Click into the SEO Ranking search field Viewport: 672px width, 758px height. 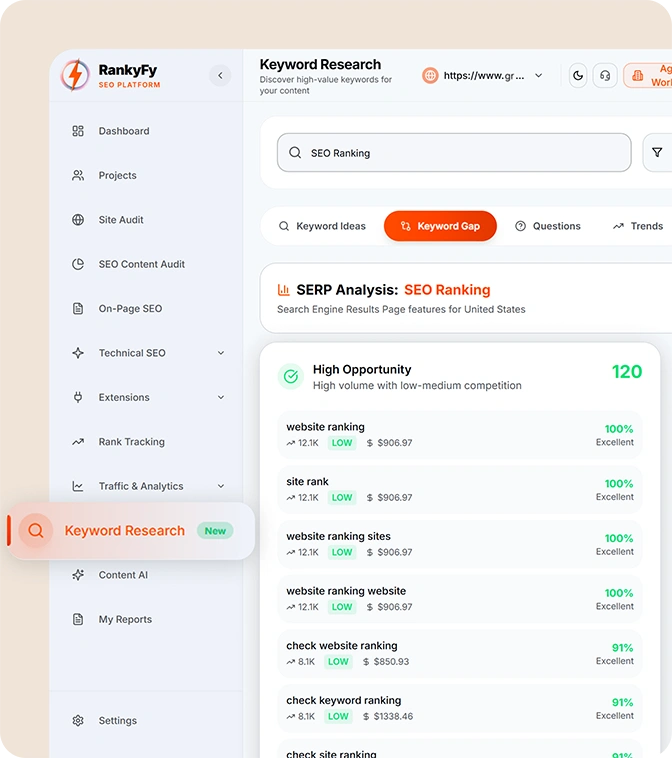[454, 153]
